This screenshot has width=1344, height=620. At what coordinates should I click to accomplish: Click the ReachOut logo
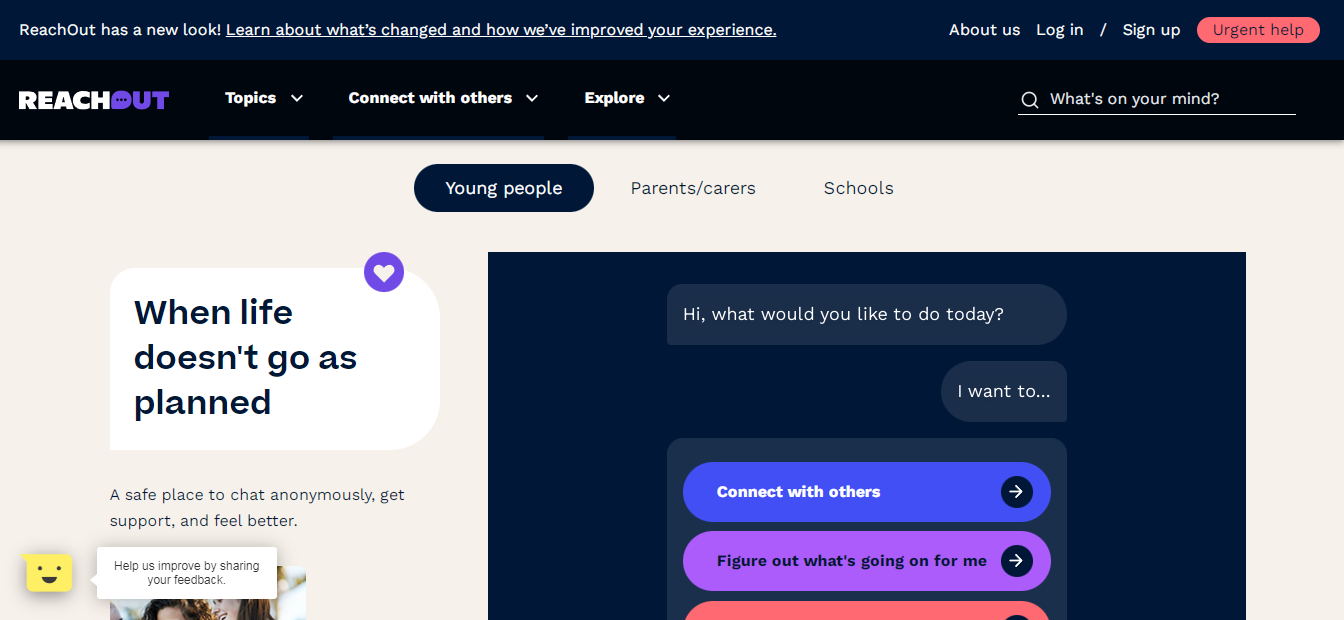click(x=94, y=99)
